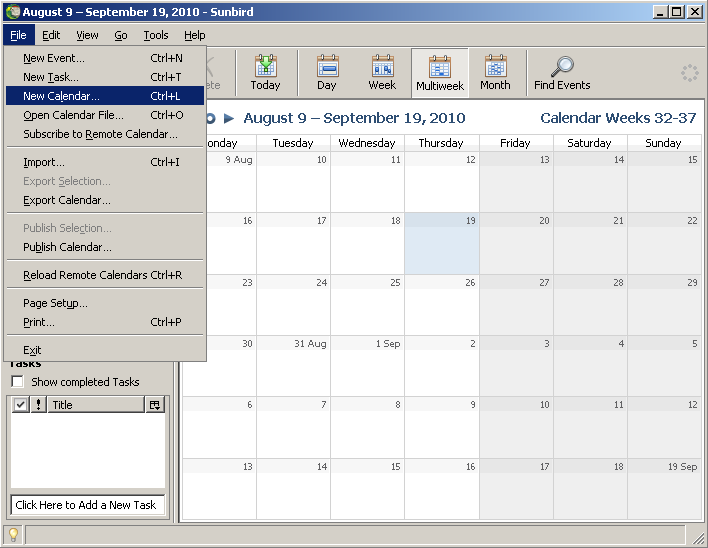Click the Sunbird application icon in title bar
The image size is (708, 548).
(13, 12)
